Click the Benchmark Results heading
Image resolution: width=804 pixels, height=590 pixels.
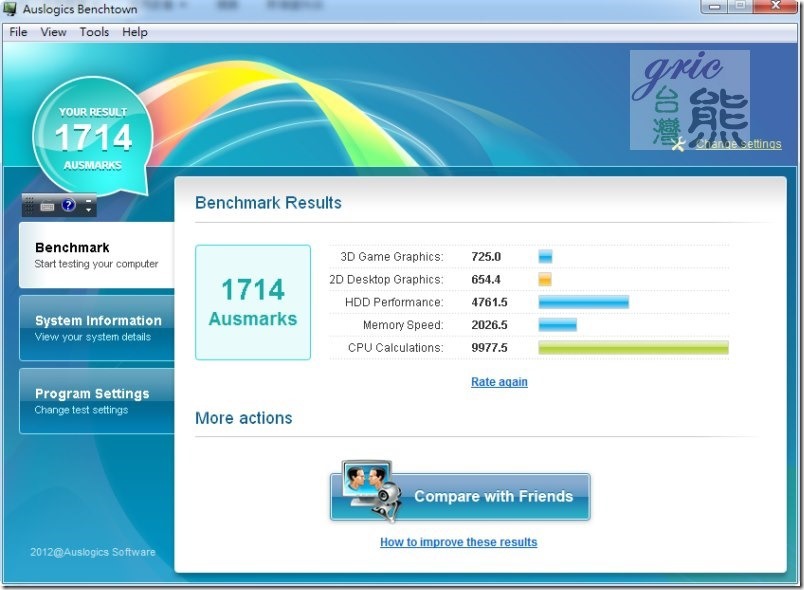[x=268, y=202]
